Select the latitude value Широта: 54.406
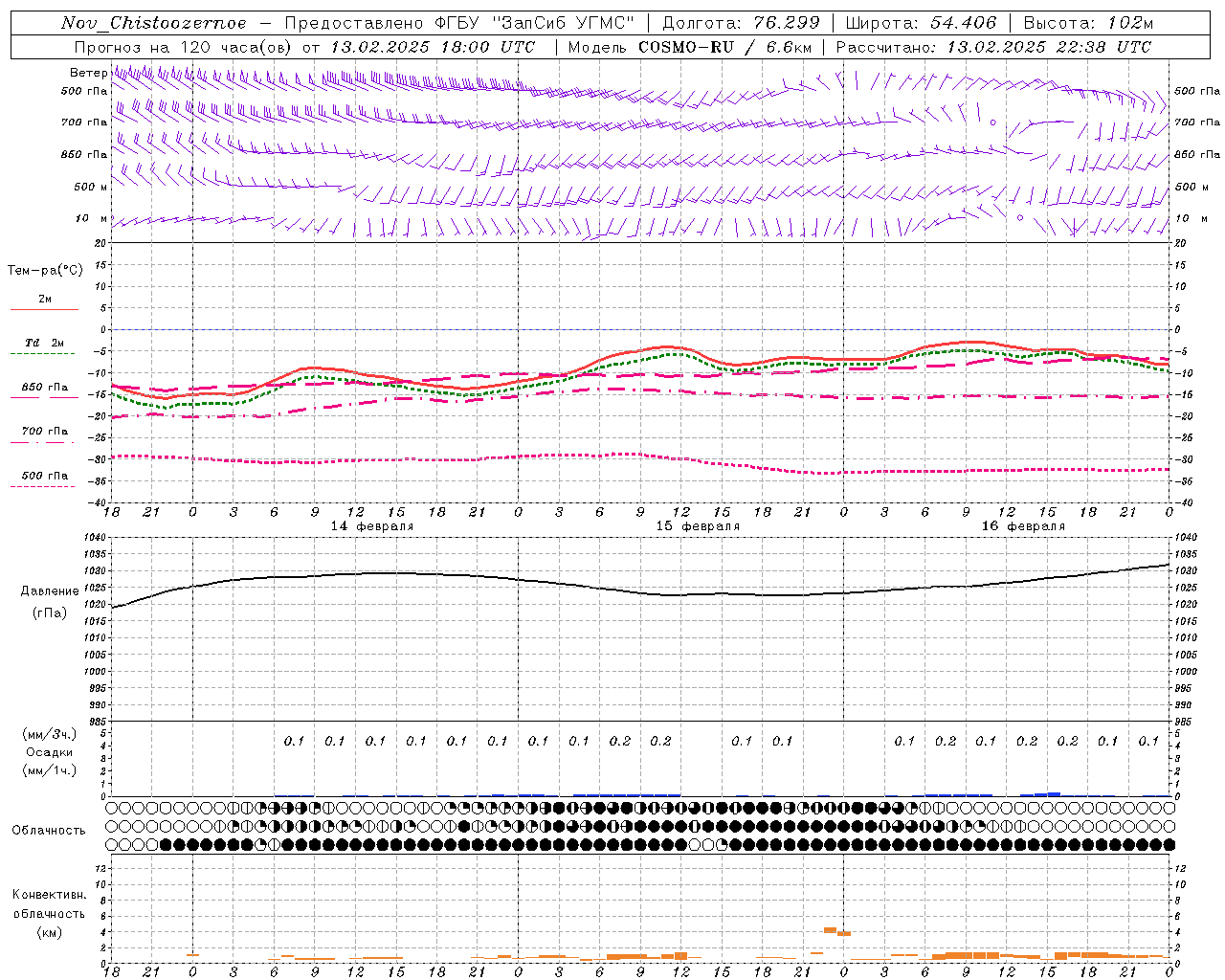This screenshot has width=1225, height=980. tap(920, 23)
